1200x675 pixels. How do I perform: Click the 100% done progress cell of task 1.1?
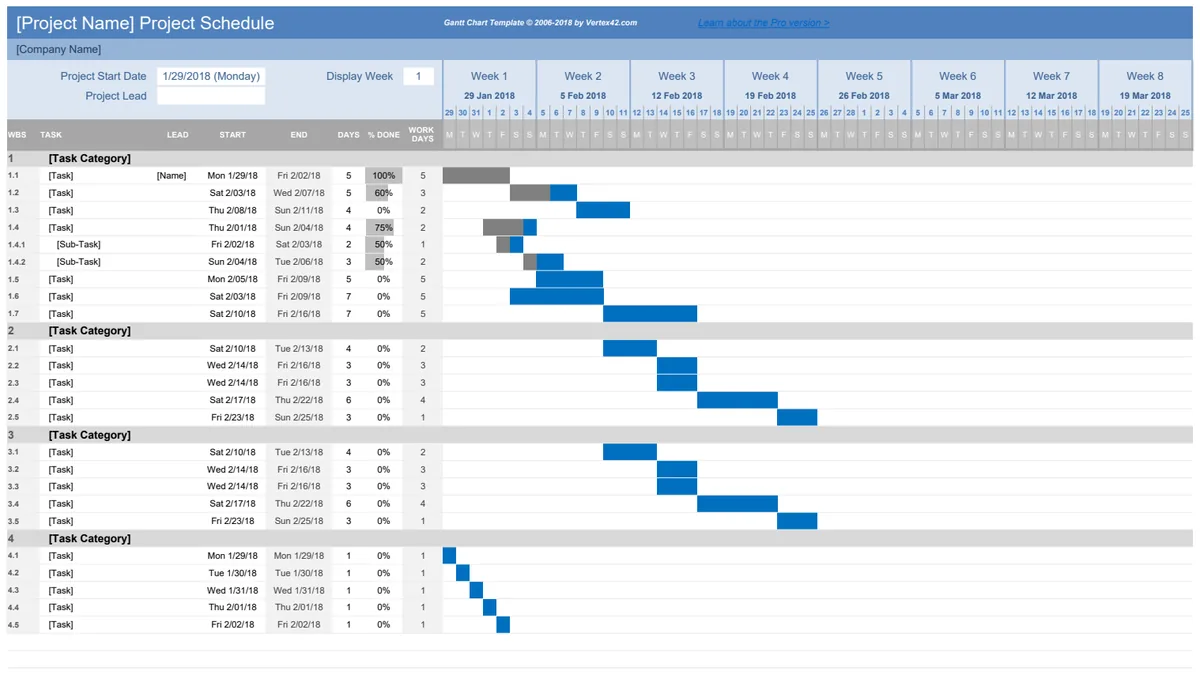click(383, 176)
